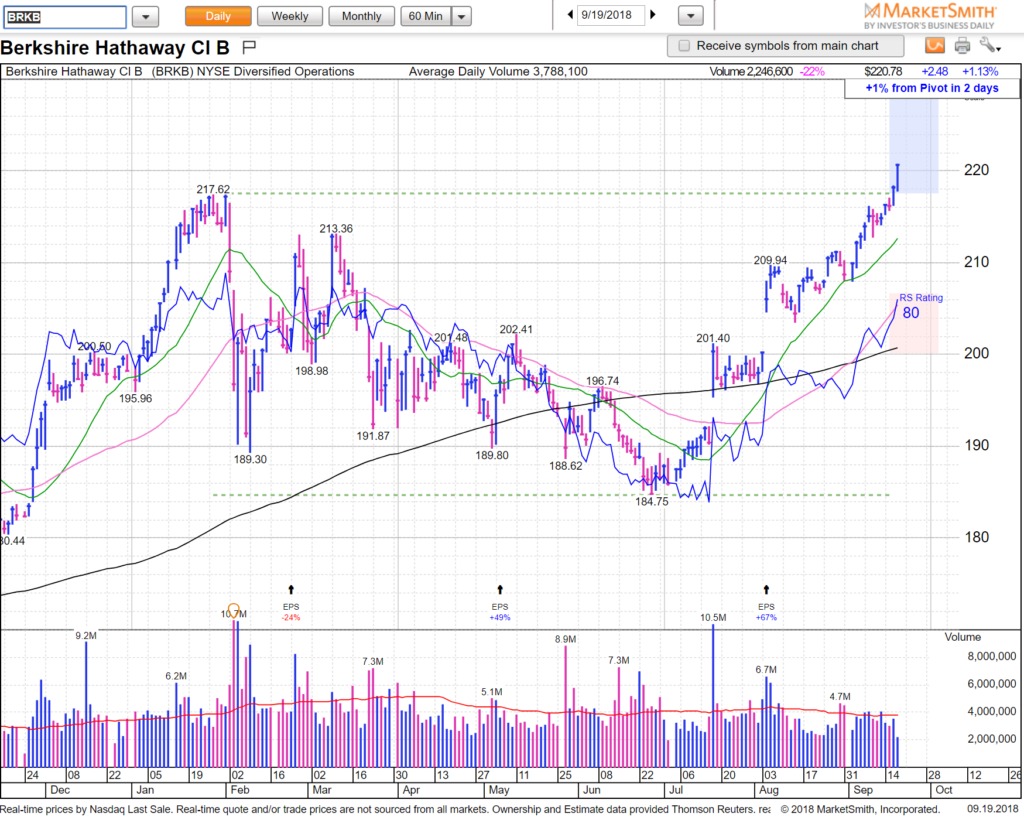Click the 196.74 price label
Image resolution: width=1024 pixels, height=827 pixels.
pos(602,381)
